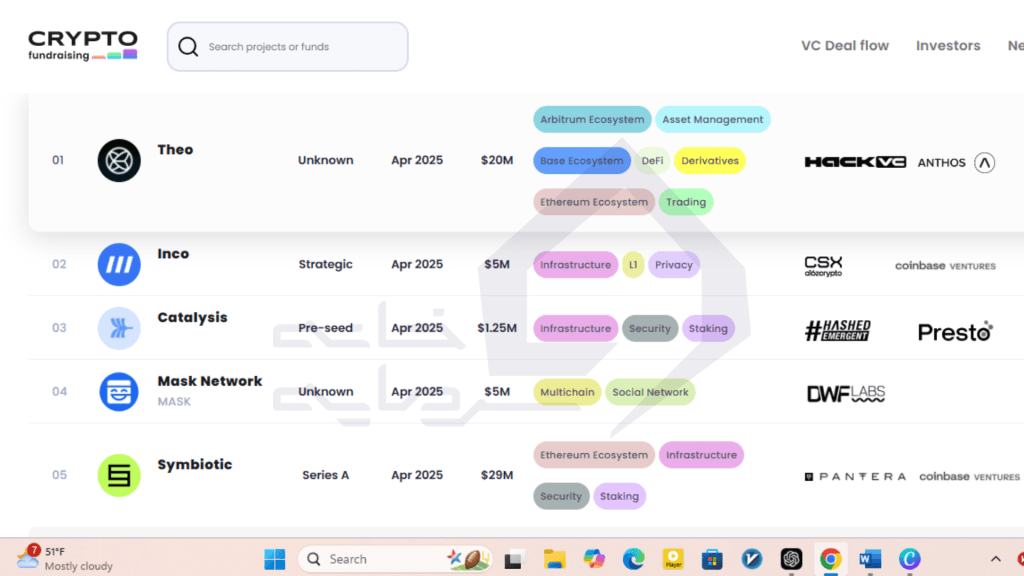Open the VC Deal flow menu
The width and height of the screenshot is (1024, 576).
pyautogui.click(x=844, y=46)
